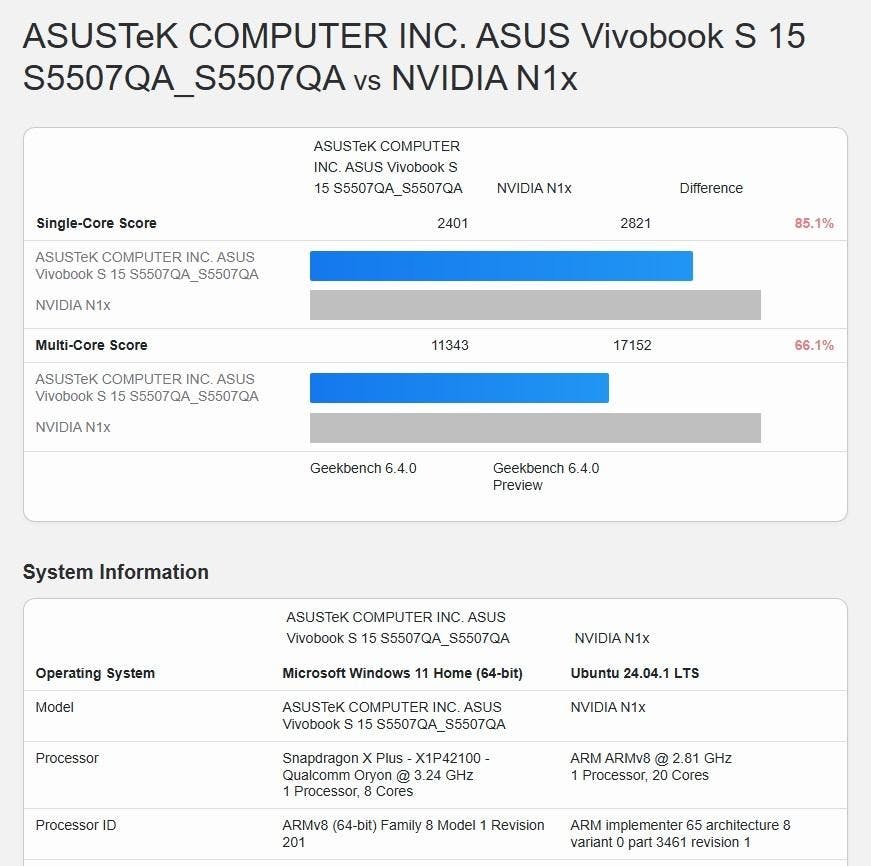Screen dimensions: 871x866
Task: Click the page title heading
Action: click(x=414, y=57)
